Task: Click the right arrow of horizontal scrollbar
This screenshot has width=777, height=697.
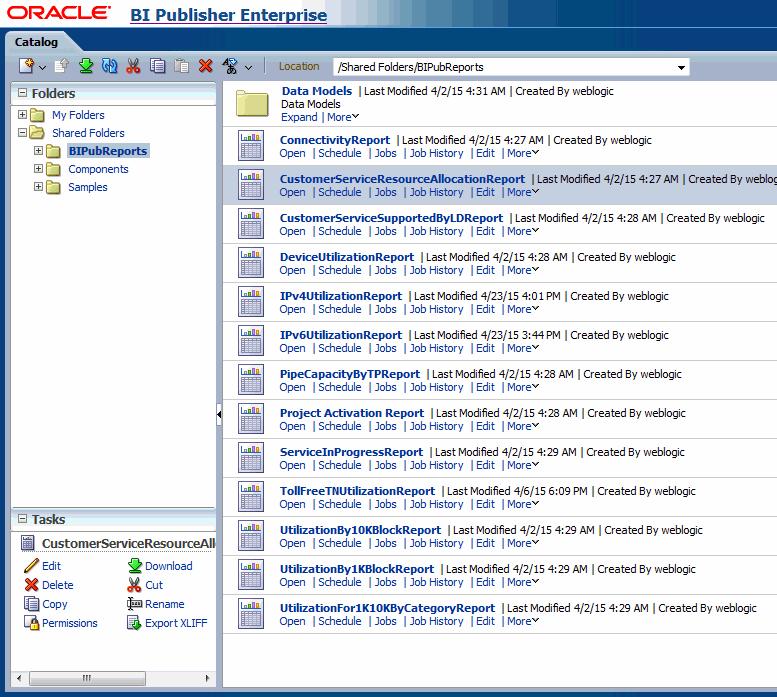Action: click(207, 678)
